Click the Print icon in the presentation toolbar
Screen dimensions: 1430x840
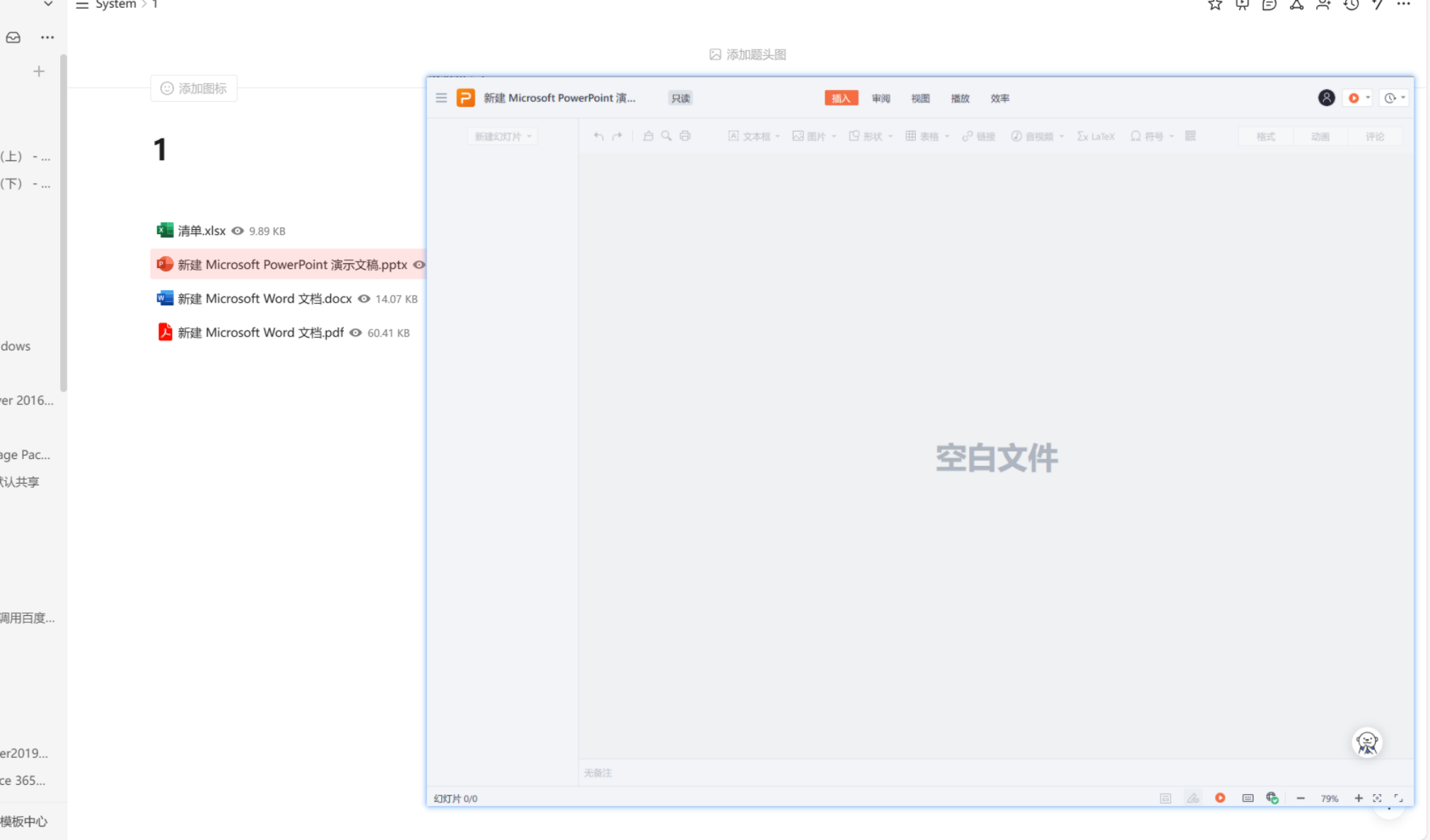[x=685, y=136]
